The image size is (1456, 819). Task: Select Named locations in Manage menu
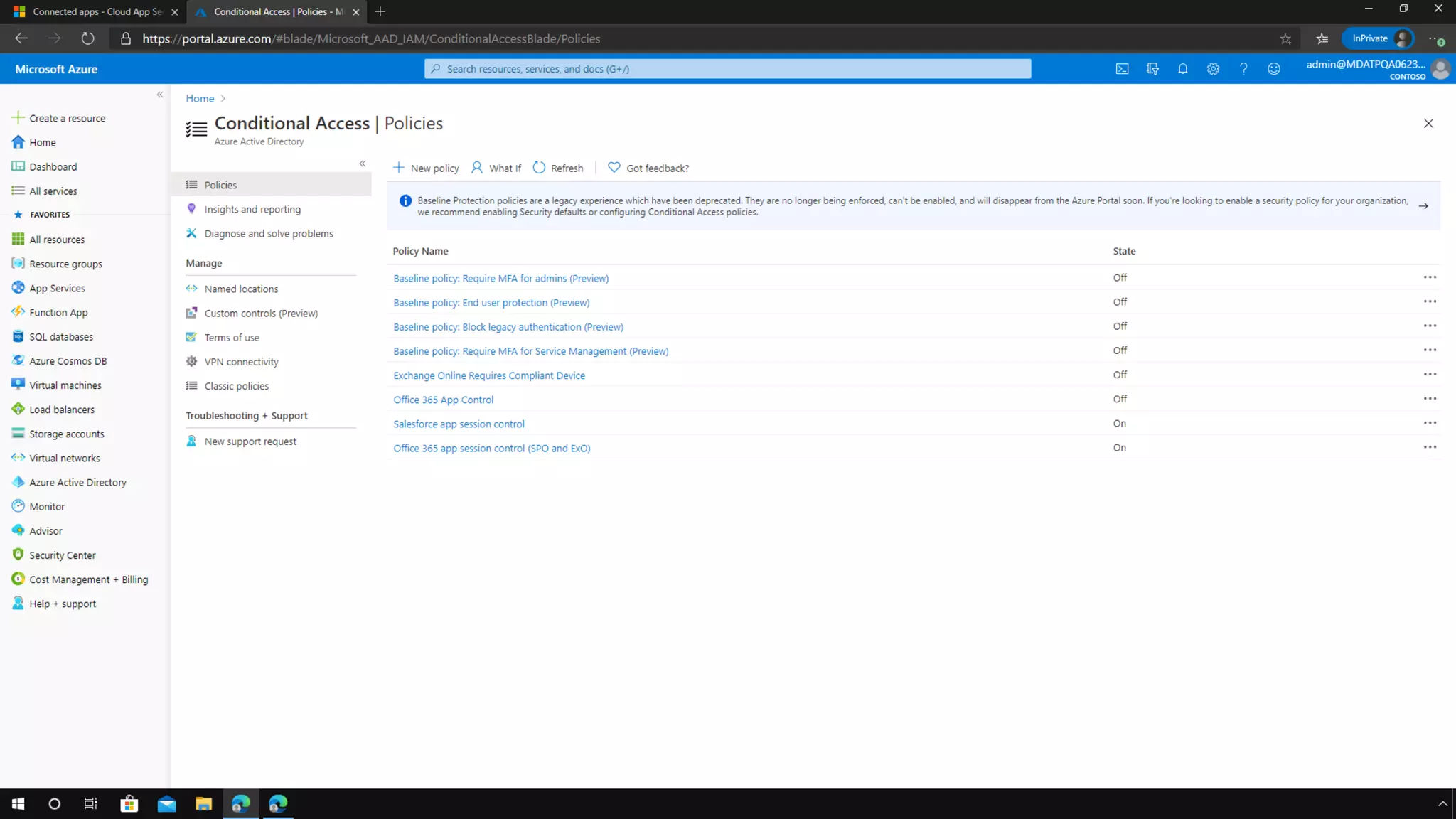241,289
